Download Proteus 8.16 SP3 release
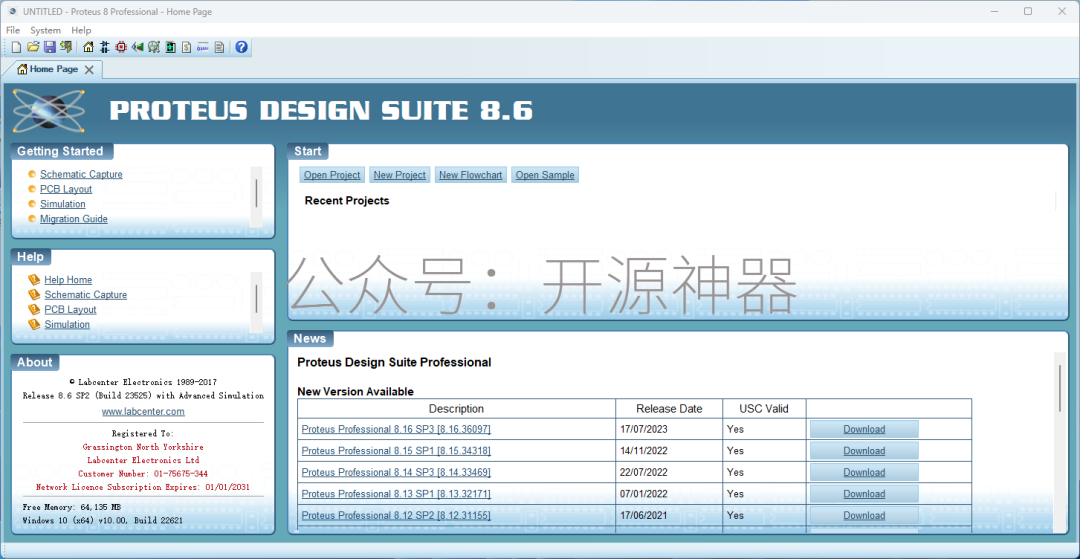Viewport: 1080px width, 559px height. click(x=864, y=429)
